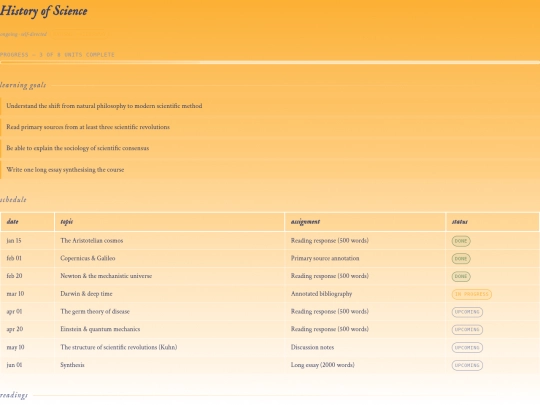The image size is (540, 405).
Task: Click Reading response cell in the jan 15 row
Action: 365,240
